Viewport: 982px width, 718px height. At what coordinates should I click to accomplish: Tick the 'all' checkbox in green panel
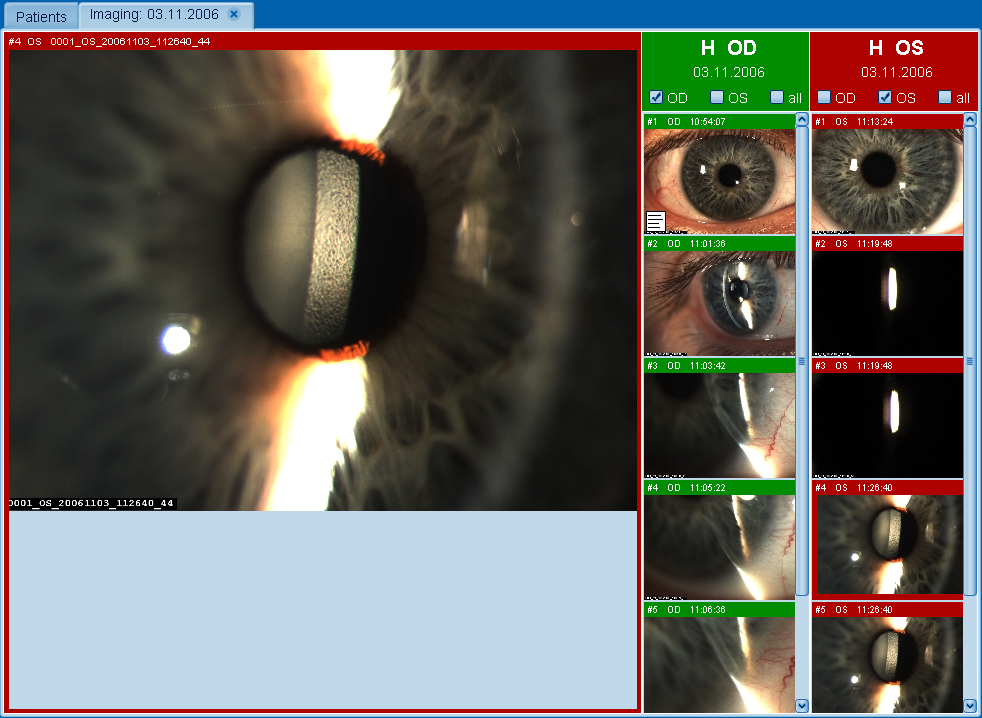pos(776,97)
